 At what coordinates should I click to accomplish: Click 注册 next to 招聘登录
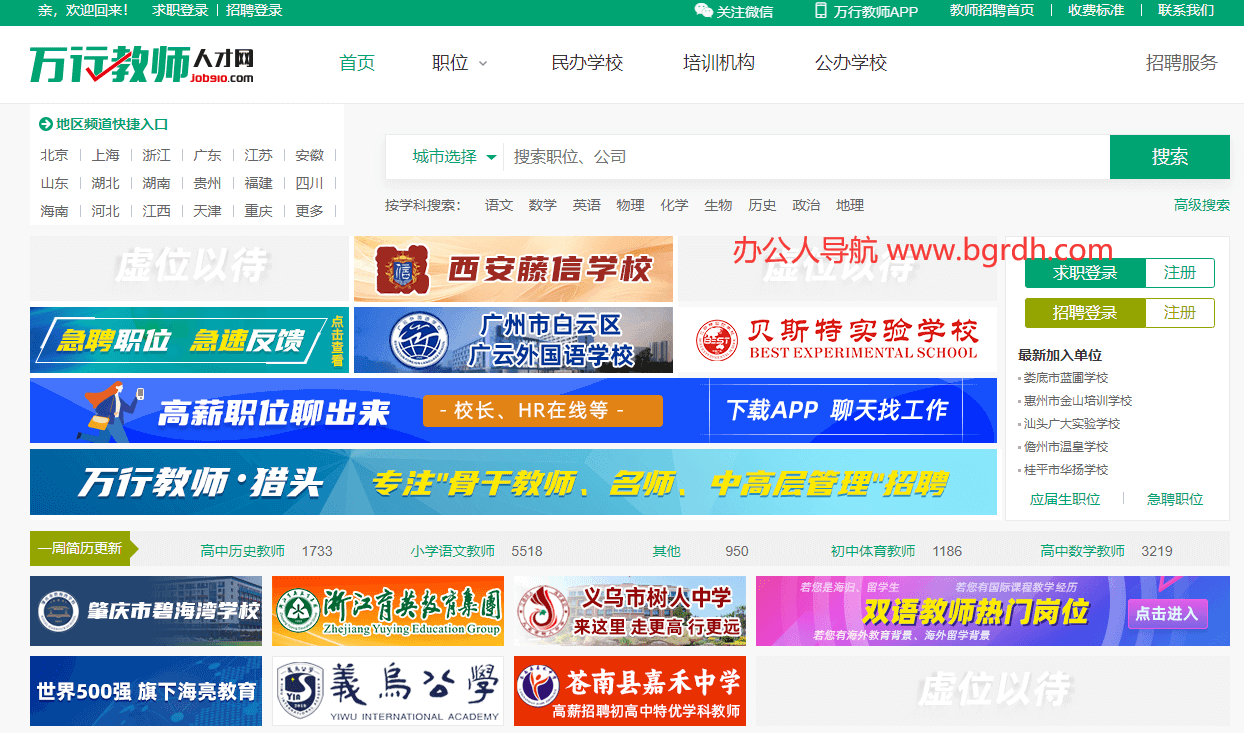click(x=1180, y=313)
